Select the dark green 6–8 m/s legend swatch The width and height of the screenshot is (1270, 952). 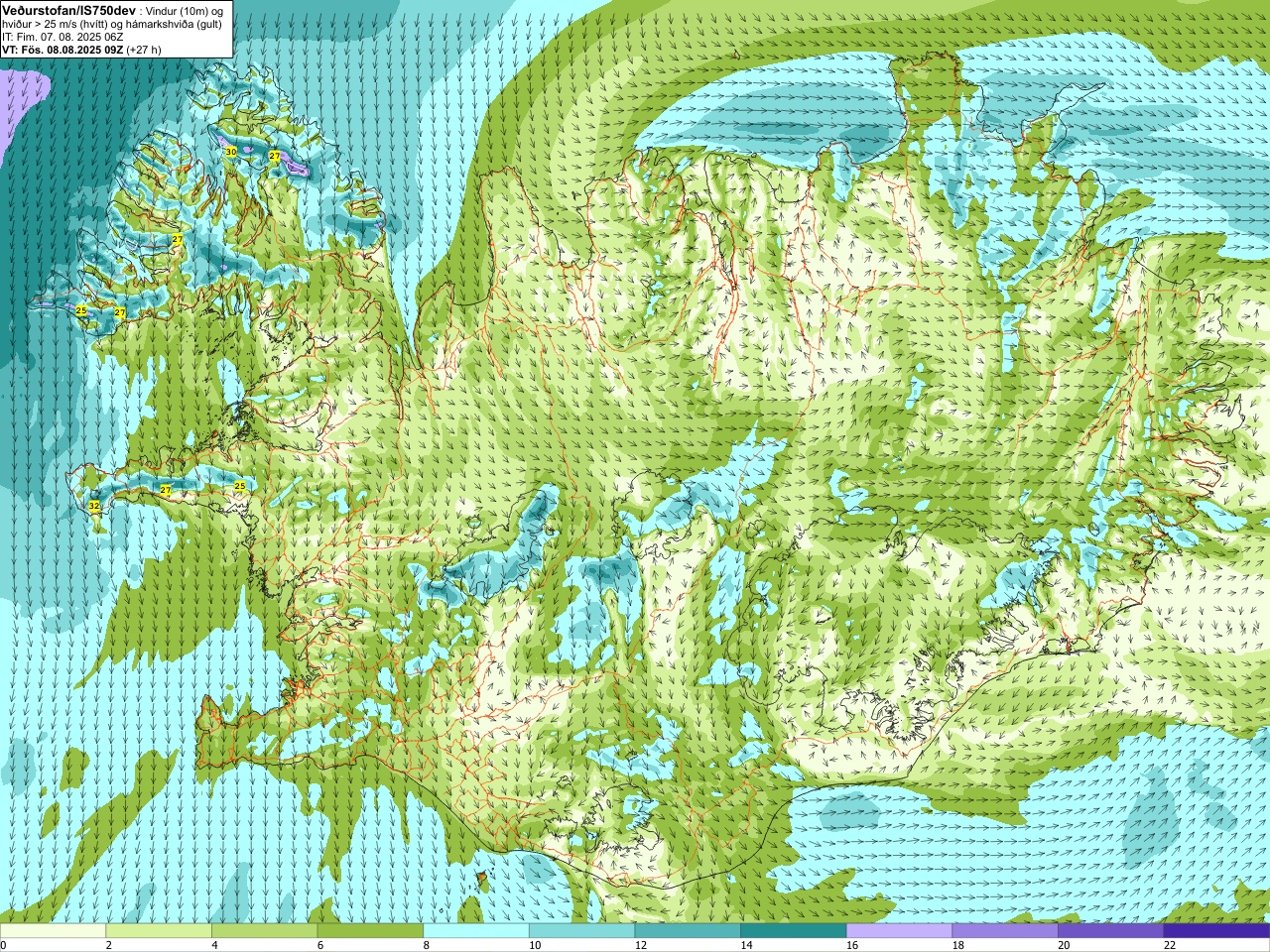(x=370, y=931)
